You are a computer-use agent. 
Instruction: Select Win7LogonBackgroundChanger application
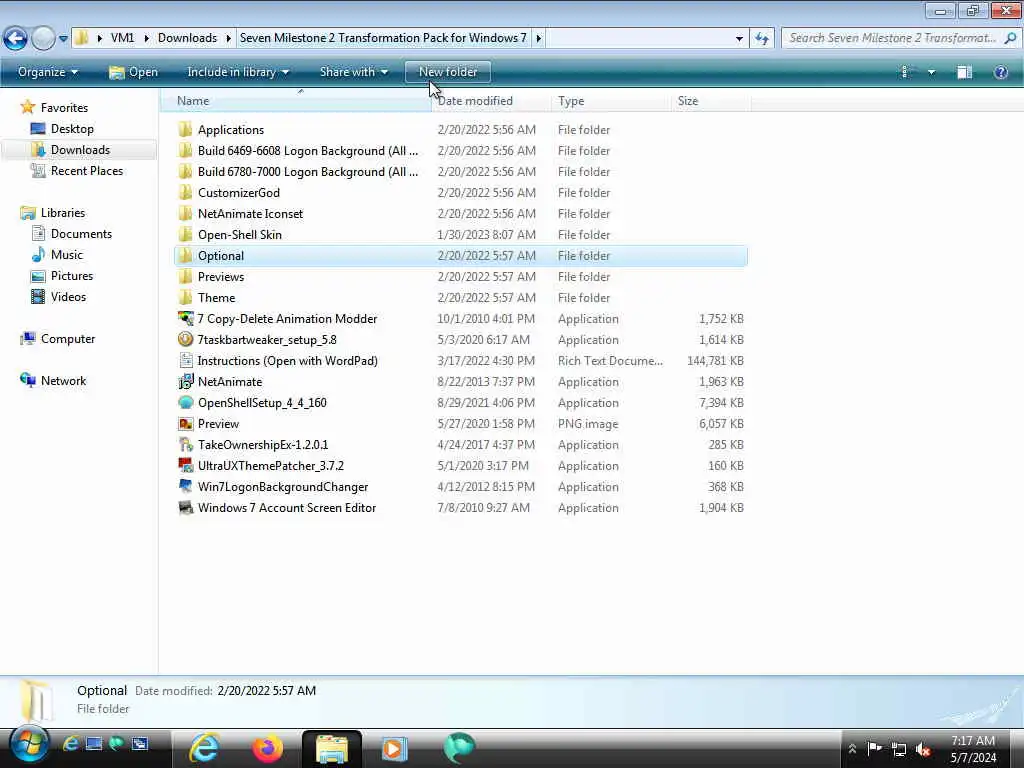[x=461, y=487]
